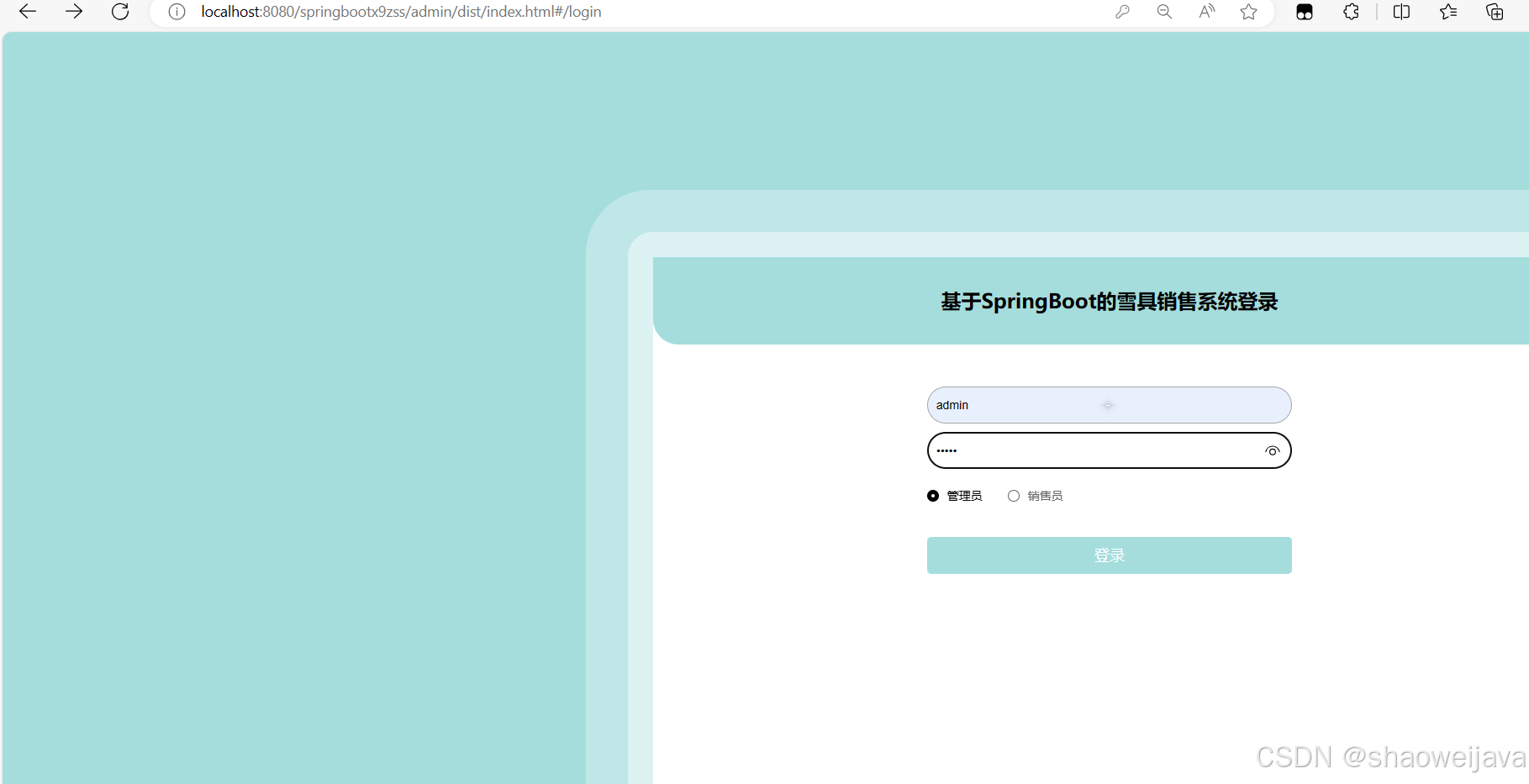View site information icon
The height and width of the screenshot is (784, 1529).
pos(177,12)
